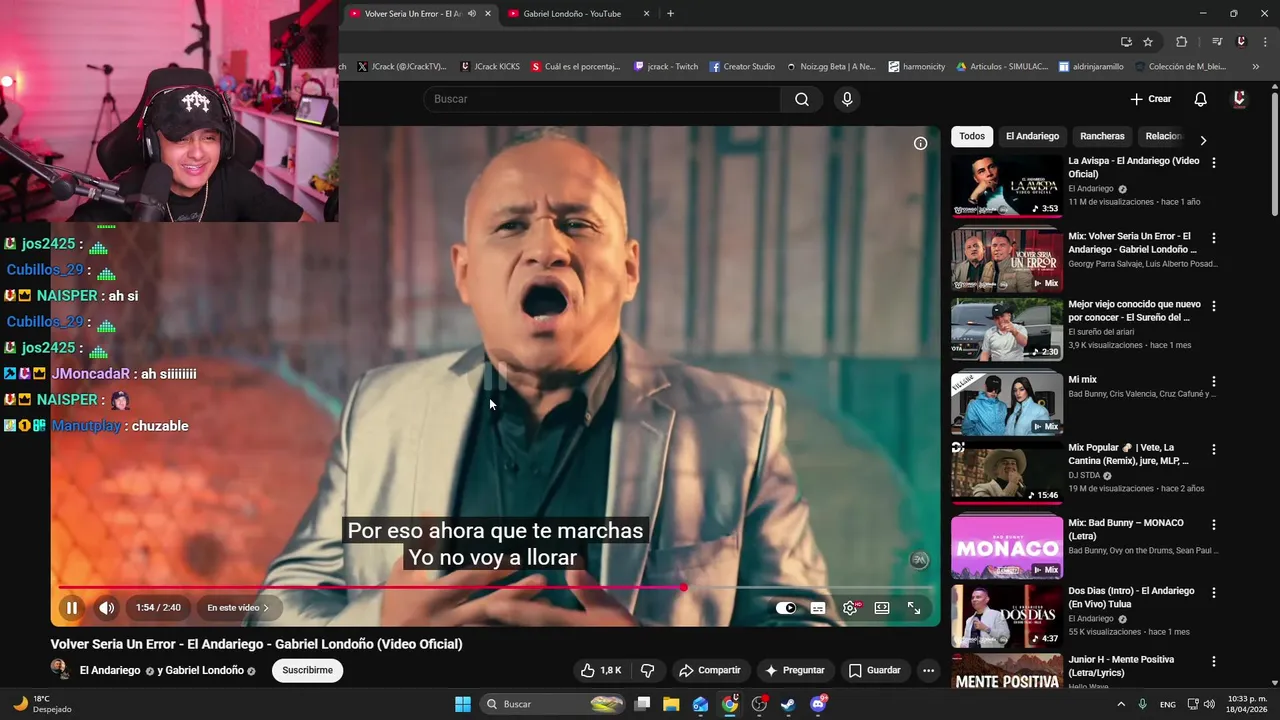Viewport: 1280px width, 720px height.
Task: Open options for Mix: Volver Seria Un Error
Action: [x=1214, y=238]
